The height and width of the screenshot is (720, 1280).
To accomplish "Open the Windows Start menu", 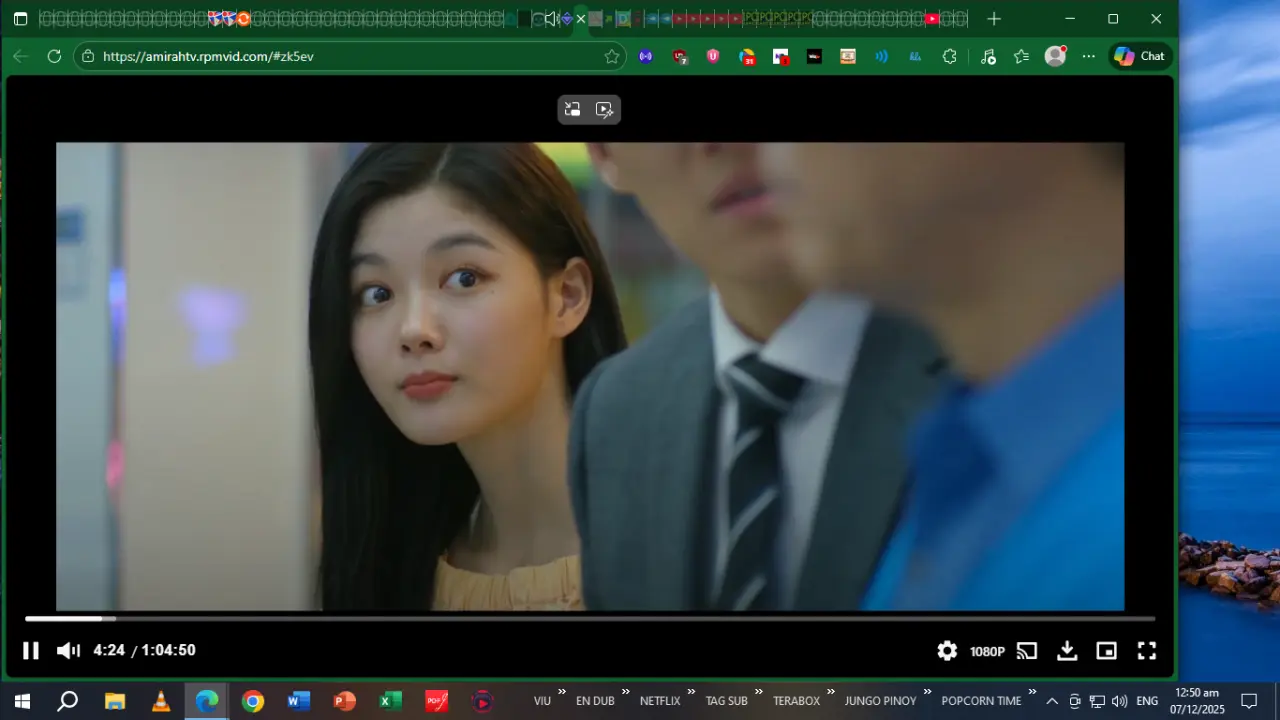I will 22,701.
